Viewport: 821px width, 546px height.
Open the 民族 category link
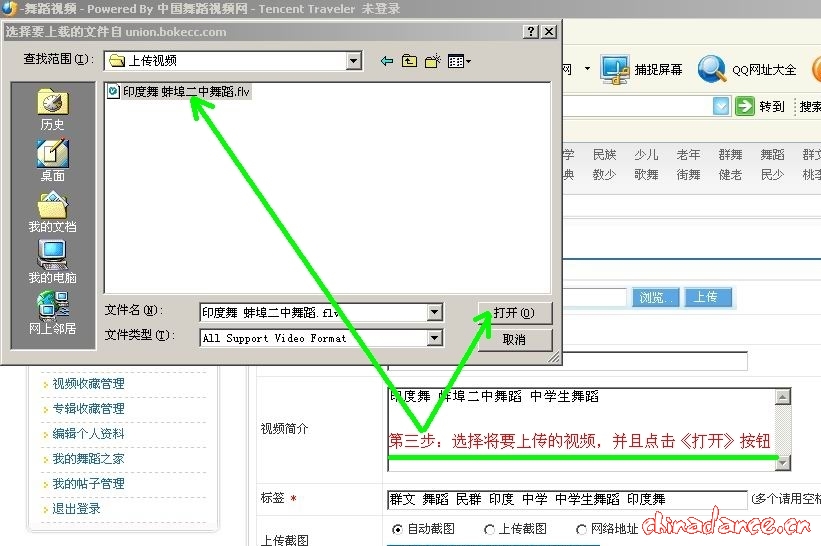click(604, 154)
